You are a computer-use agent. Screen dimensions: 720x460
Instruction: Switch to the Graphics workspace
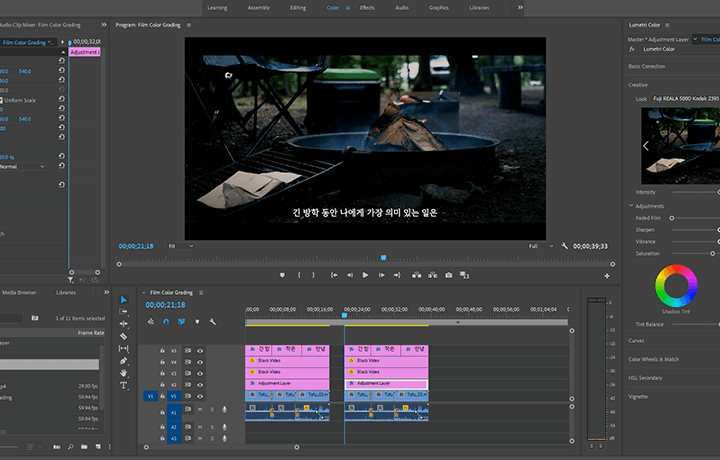(x=439, y=8)
